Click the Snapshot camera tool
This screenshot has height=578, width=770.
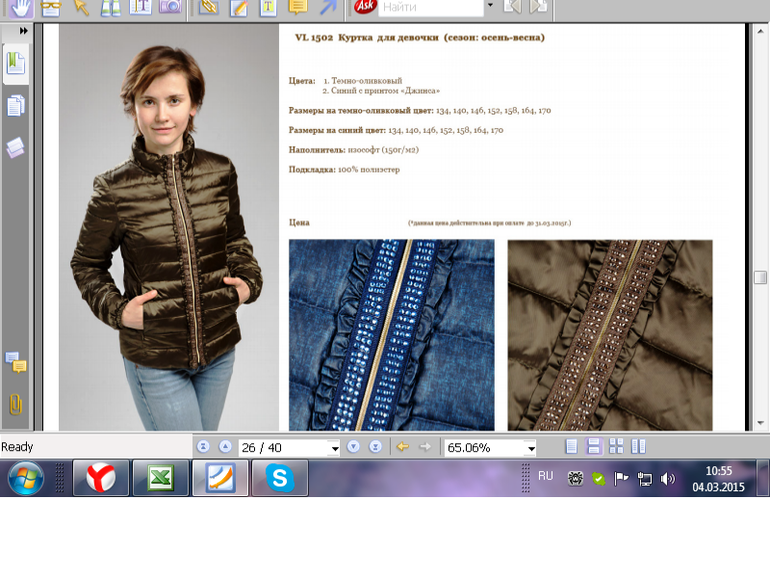[171, 8]
